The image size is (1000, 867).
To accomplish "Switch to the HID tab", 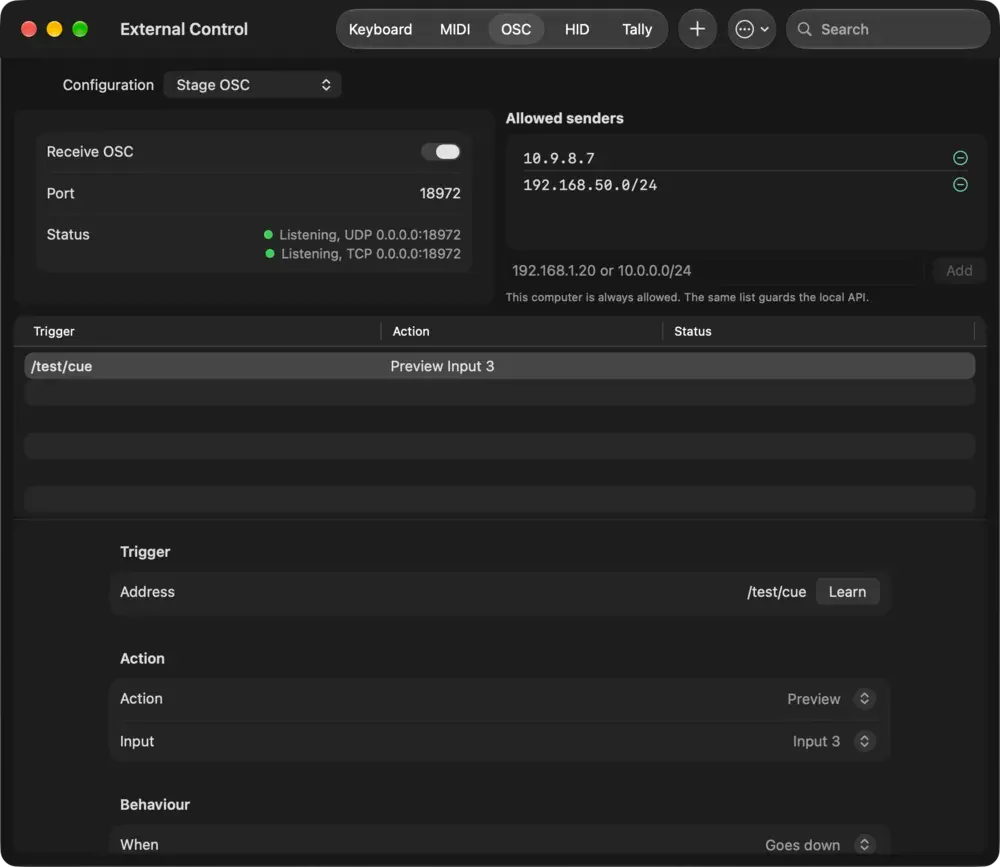I will tap(577, 29).
